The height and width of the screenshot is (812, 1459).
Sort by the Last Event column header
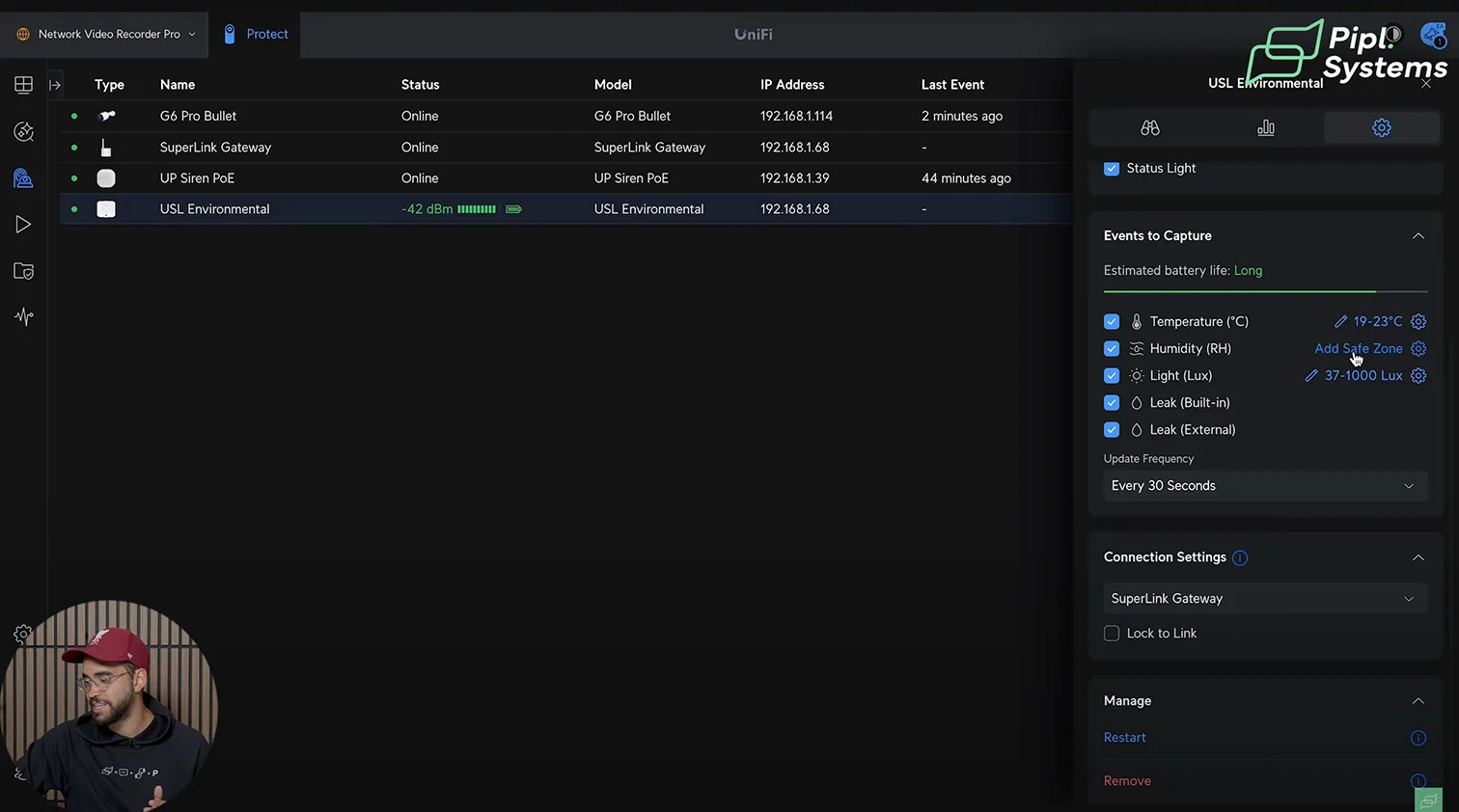point(952,85)
